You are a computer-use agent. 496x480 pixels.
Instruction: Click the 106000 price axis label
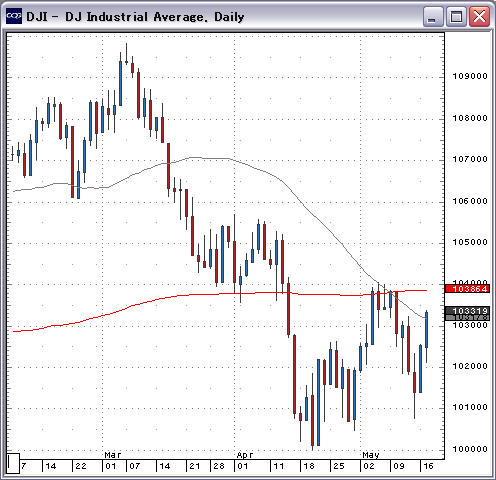pyautogui.click(x=470, y=201)
